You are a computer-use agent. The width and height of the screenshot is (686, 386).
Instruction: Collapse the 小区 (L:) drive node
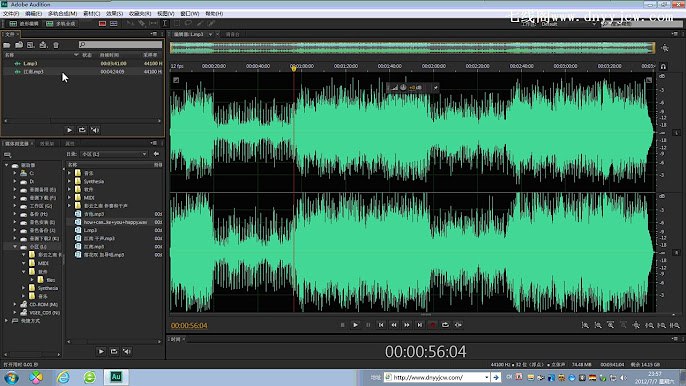click(15, 247)
